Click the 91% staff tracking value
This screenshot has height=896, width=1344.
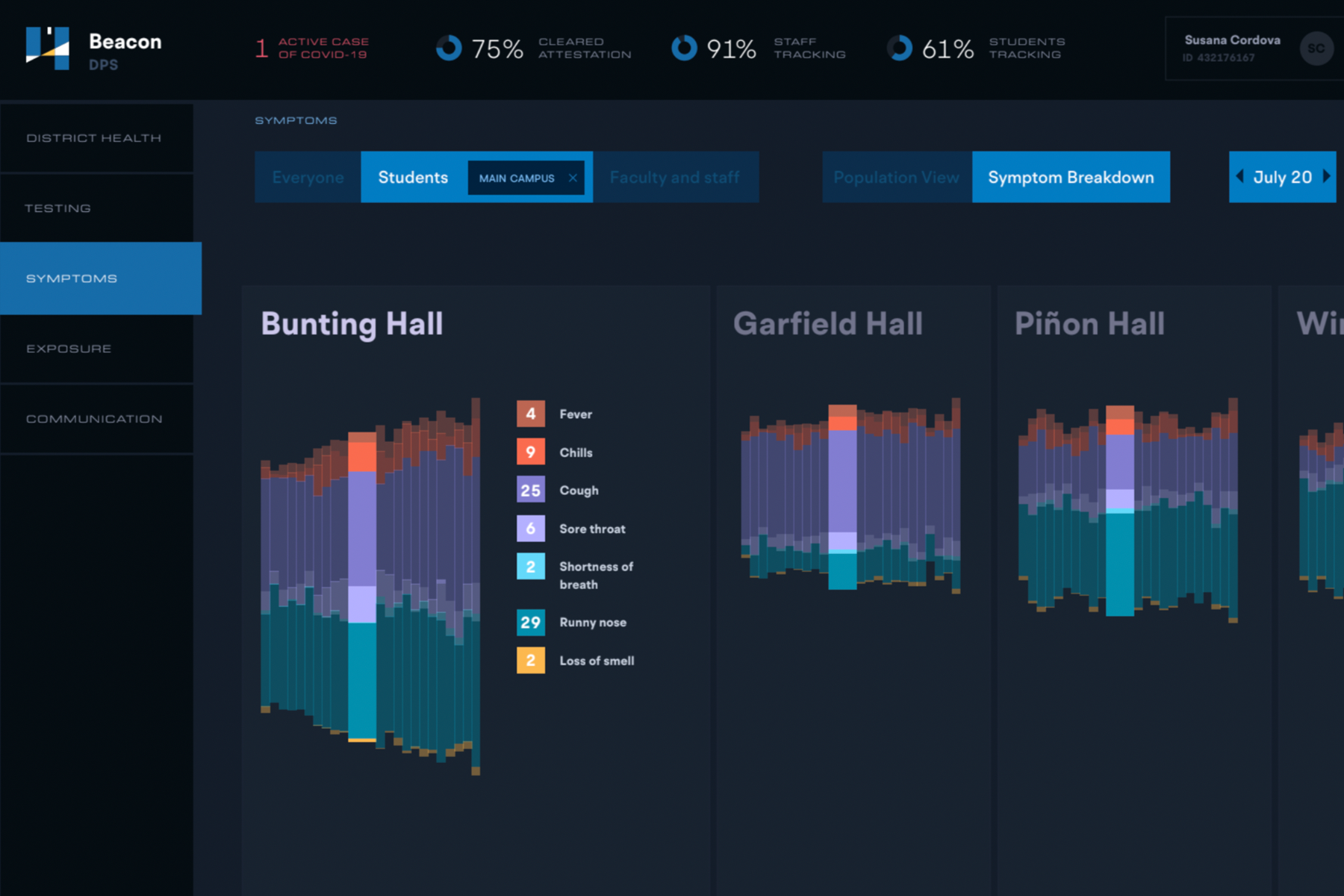732,49
